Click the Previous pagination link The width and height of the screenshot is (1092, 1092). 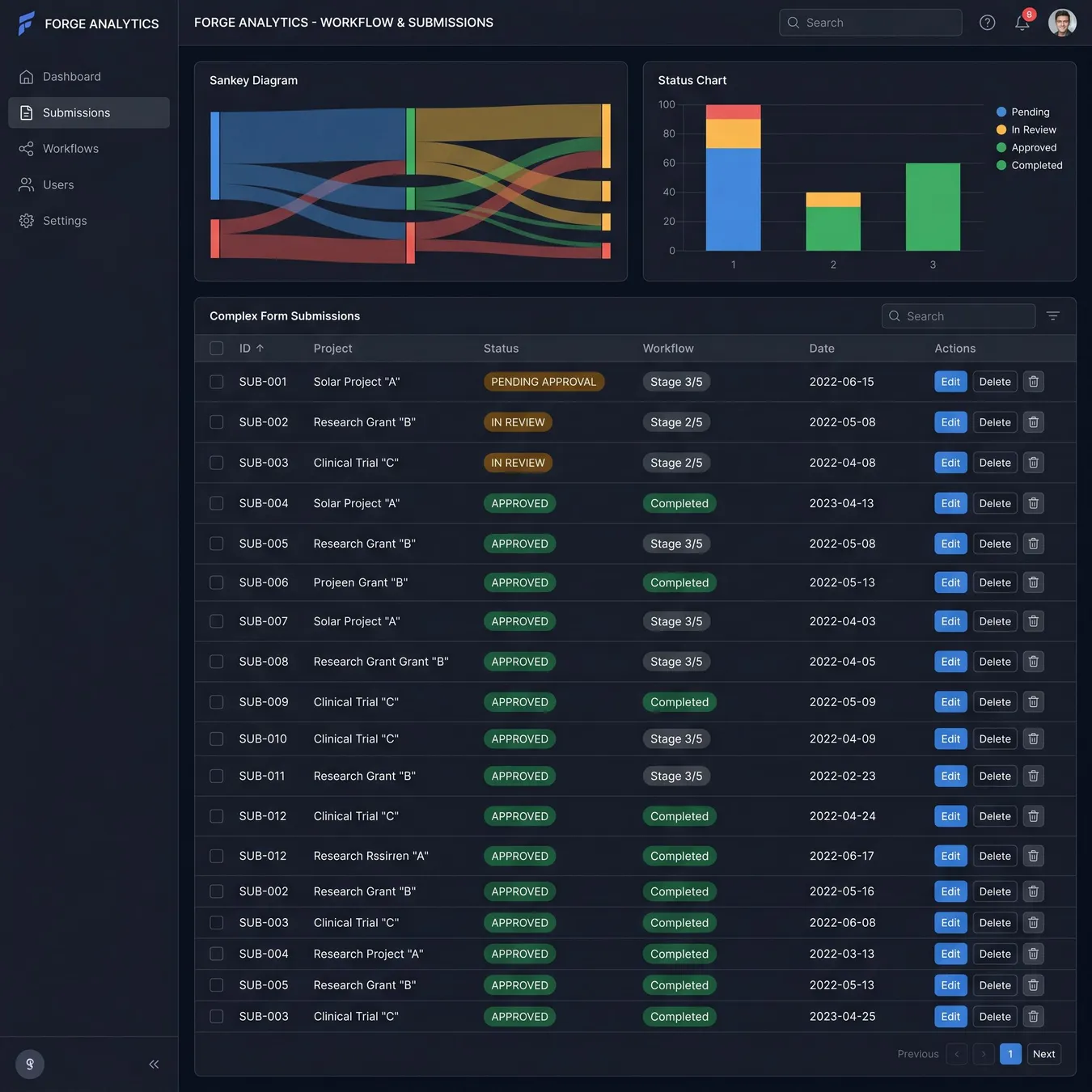918,1054
